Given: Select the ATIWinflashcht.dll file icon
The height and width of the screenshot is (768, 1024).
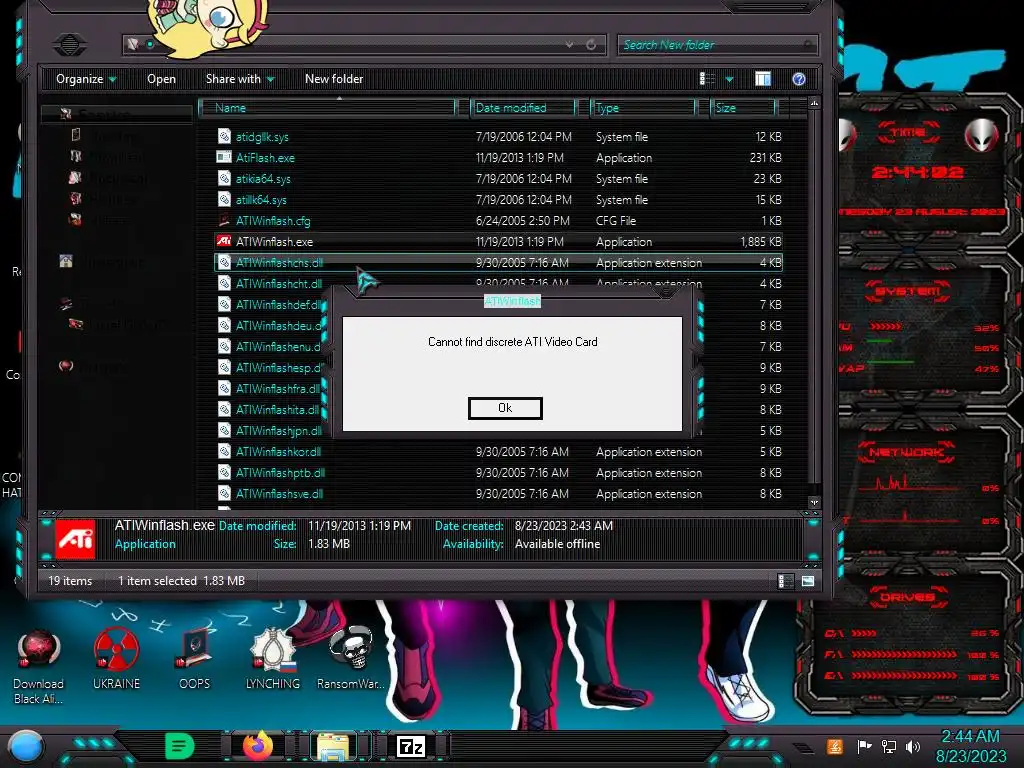Looking at the screenshot, I should coord(224,283).
